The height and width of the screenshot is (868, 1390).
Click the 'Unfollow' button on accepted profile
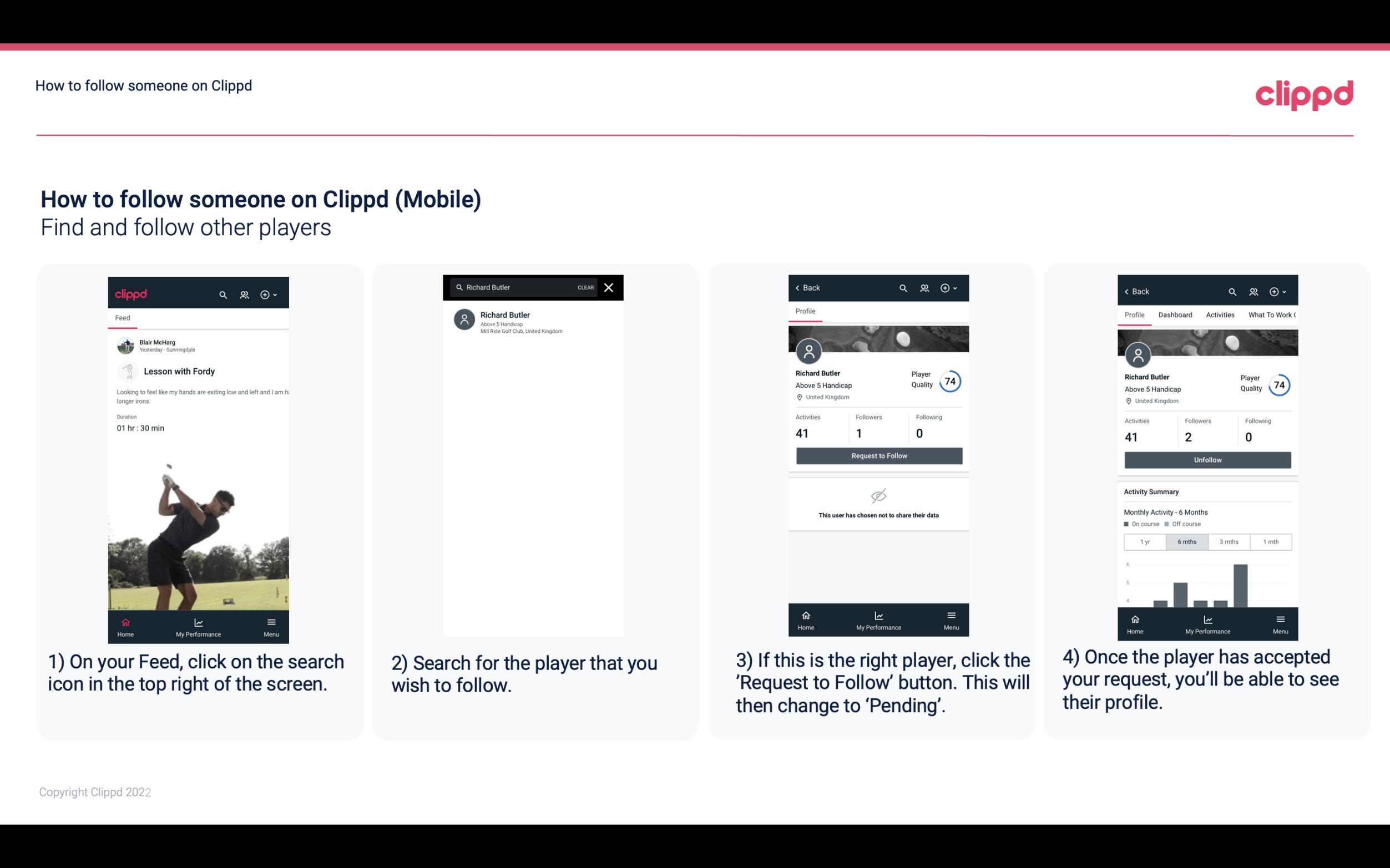coord(1206,459)
